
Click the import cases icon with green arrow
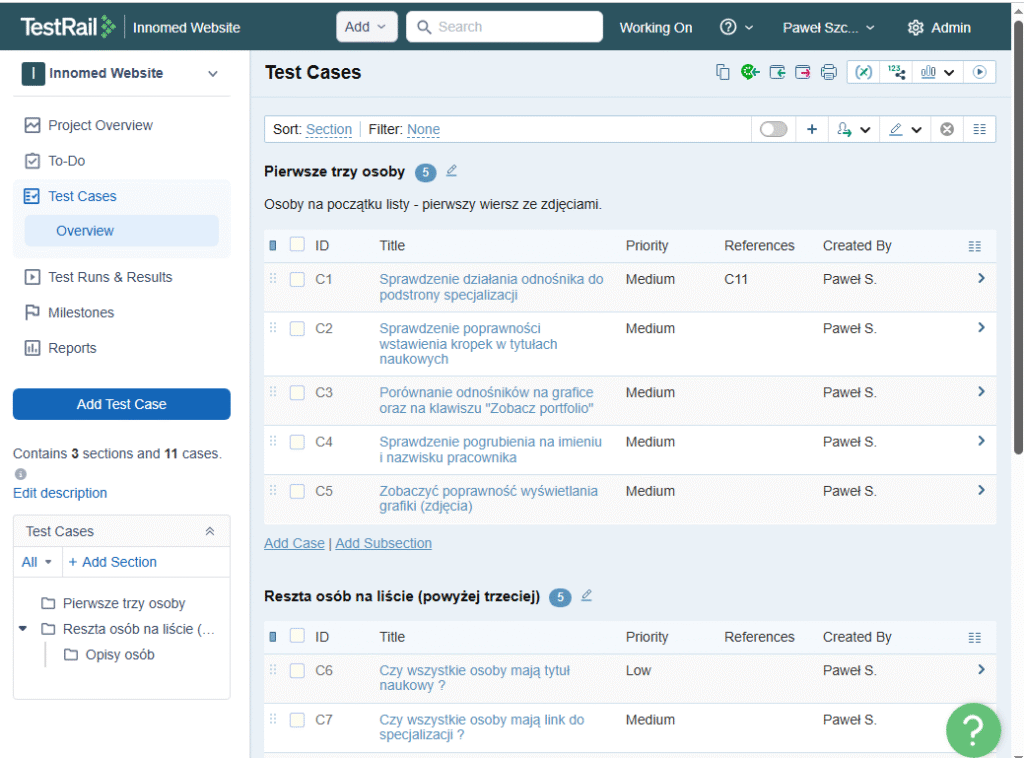pos(777,72)
